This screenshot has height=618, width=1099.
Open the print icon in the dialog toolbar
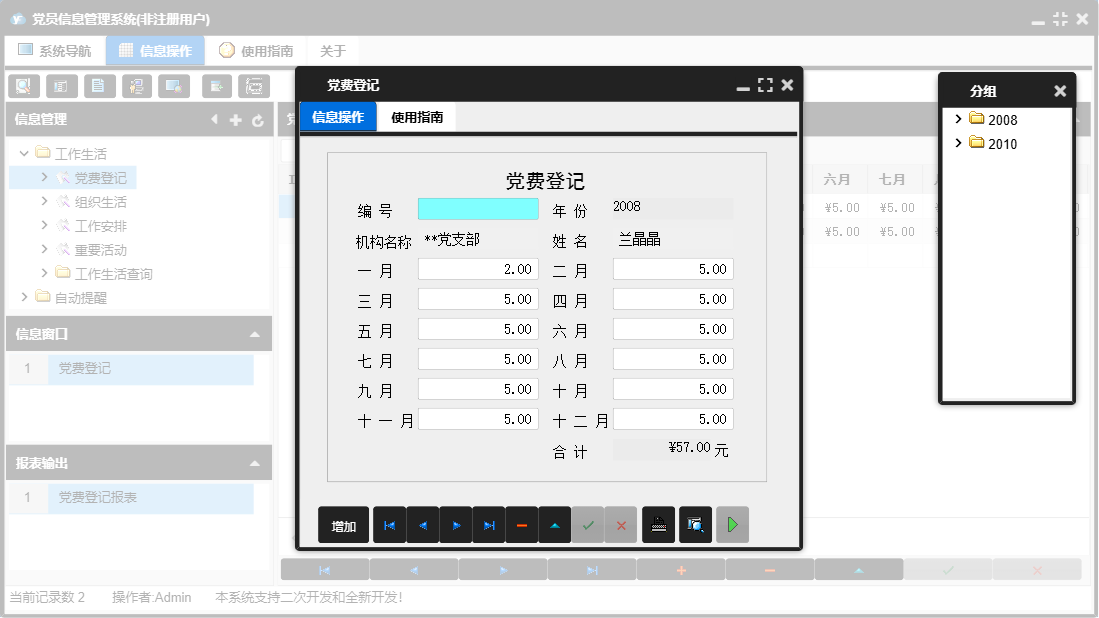pyautogui.click(x=658, y=524)
